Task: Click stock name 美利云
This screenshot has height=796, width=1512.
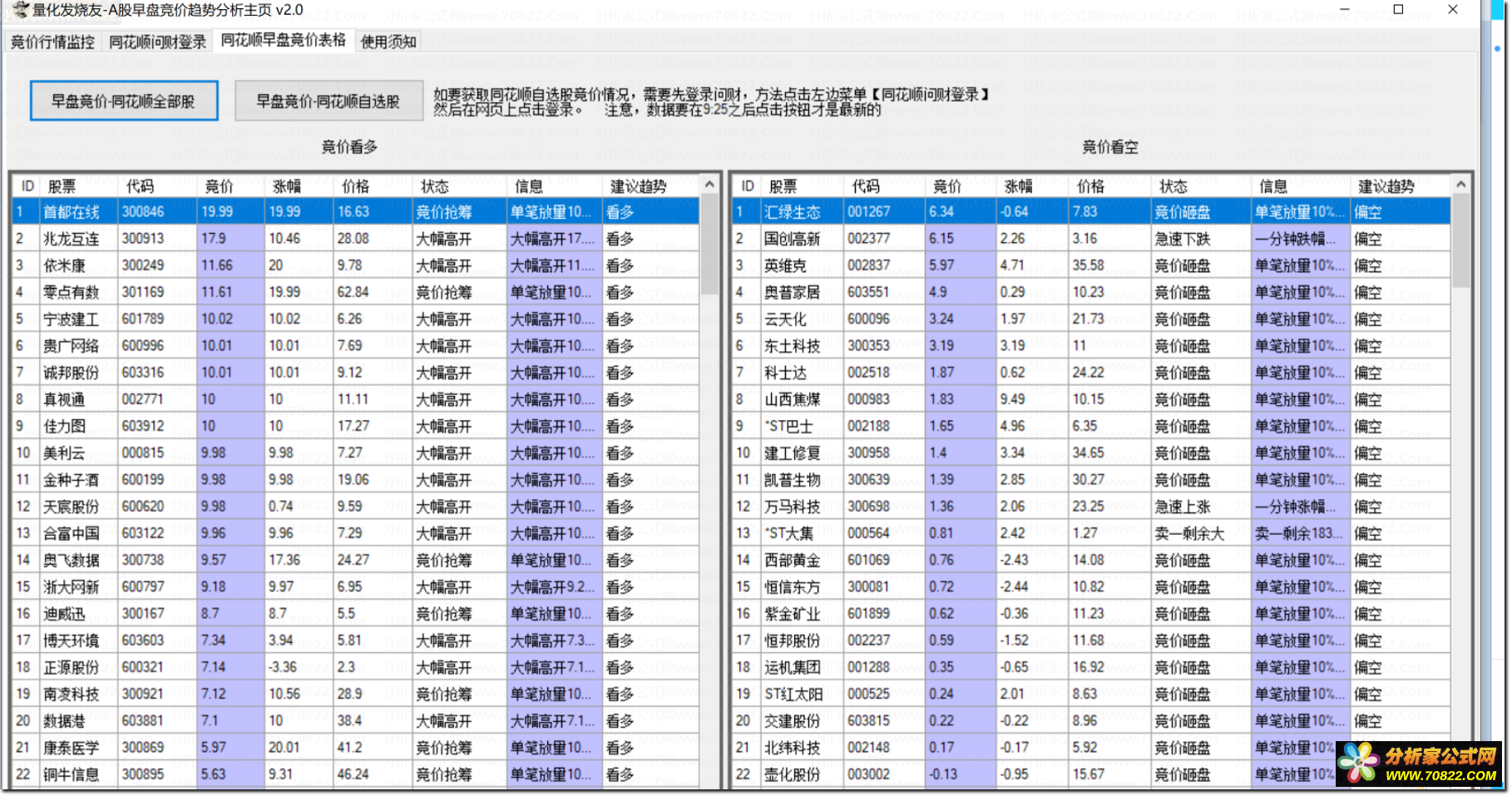Action: tap(64, 453)
